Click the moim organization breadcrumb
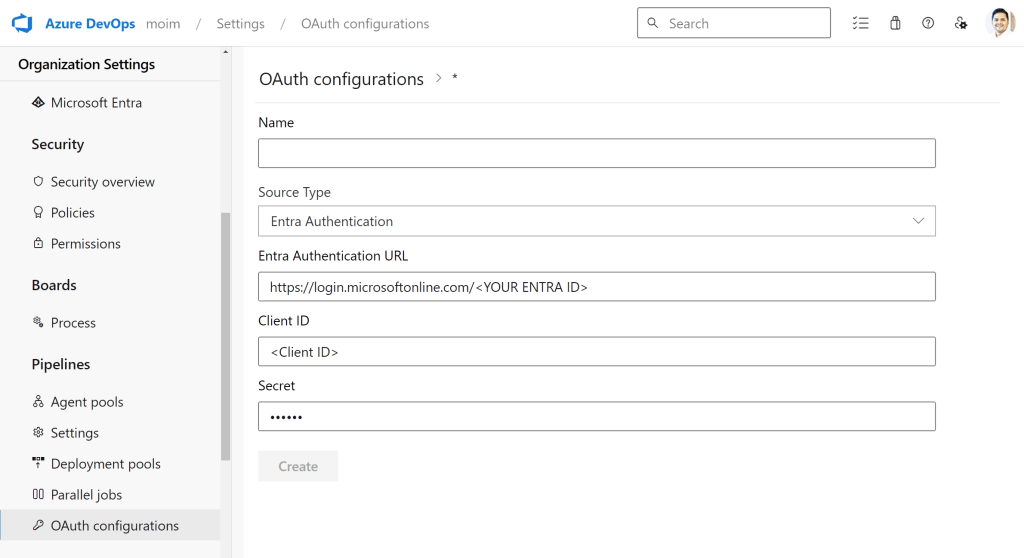The width and height of the screenshot is (1024, 558). (163, 24)
